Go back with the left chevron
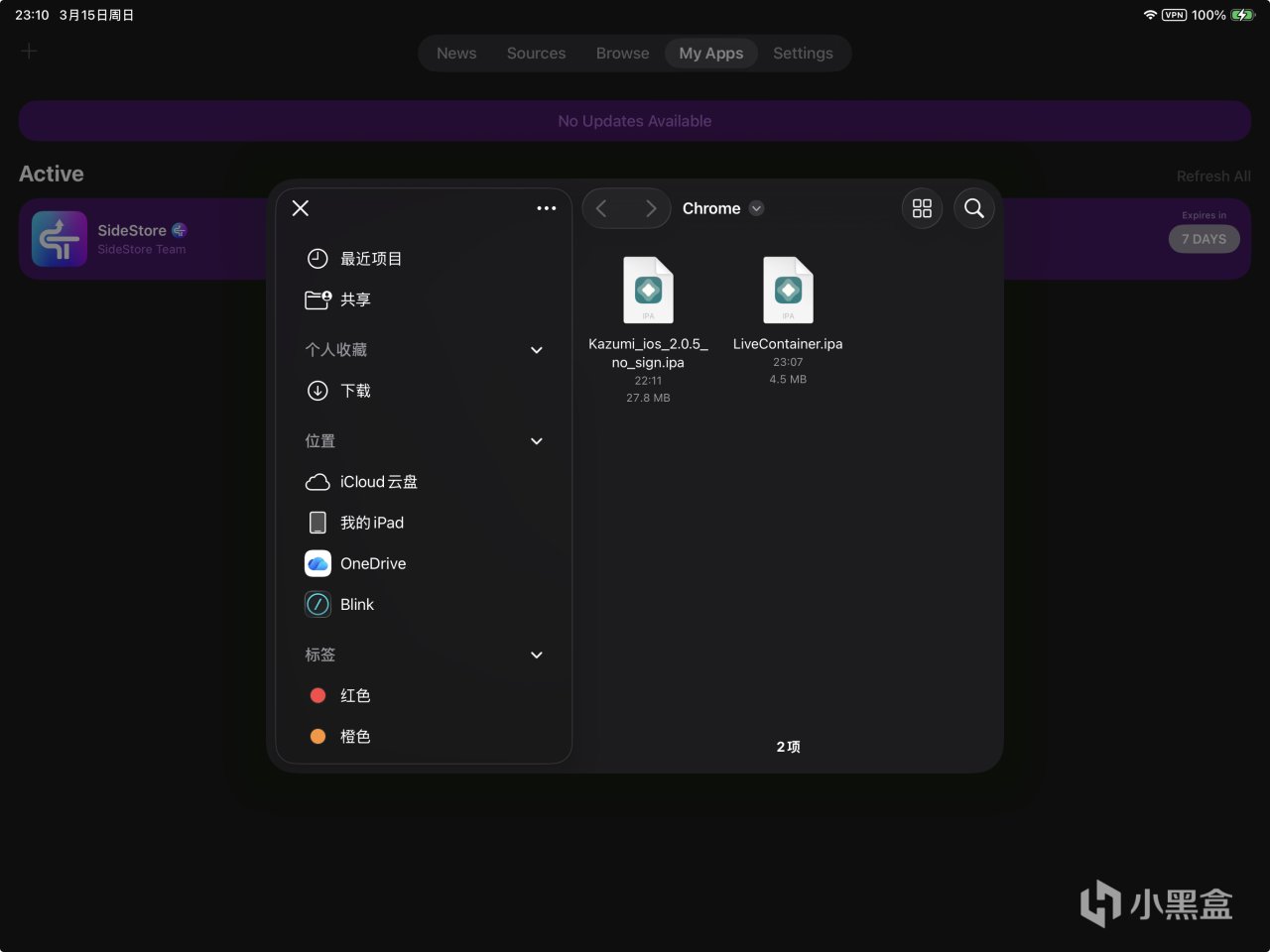 coord(601,208)
